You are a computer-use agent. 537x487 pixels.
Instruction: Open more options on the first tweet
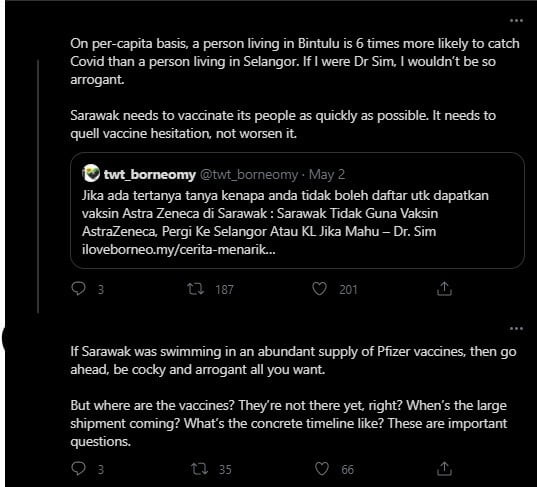pyautogui.click(x=516, y=21)
